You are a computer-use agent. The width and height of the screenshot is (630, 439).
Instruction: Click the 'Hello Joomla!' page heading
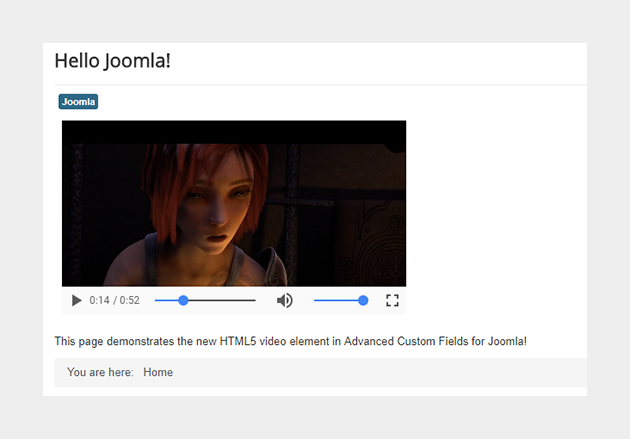click(x=112, y=61)
